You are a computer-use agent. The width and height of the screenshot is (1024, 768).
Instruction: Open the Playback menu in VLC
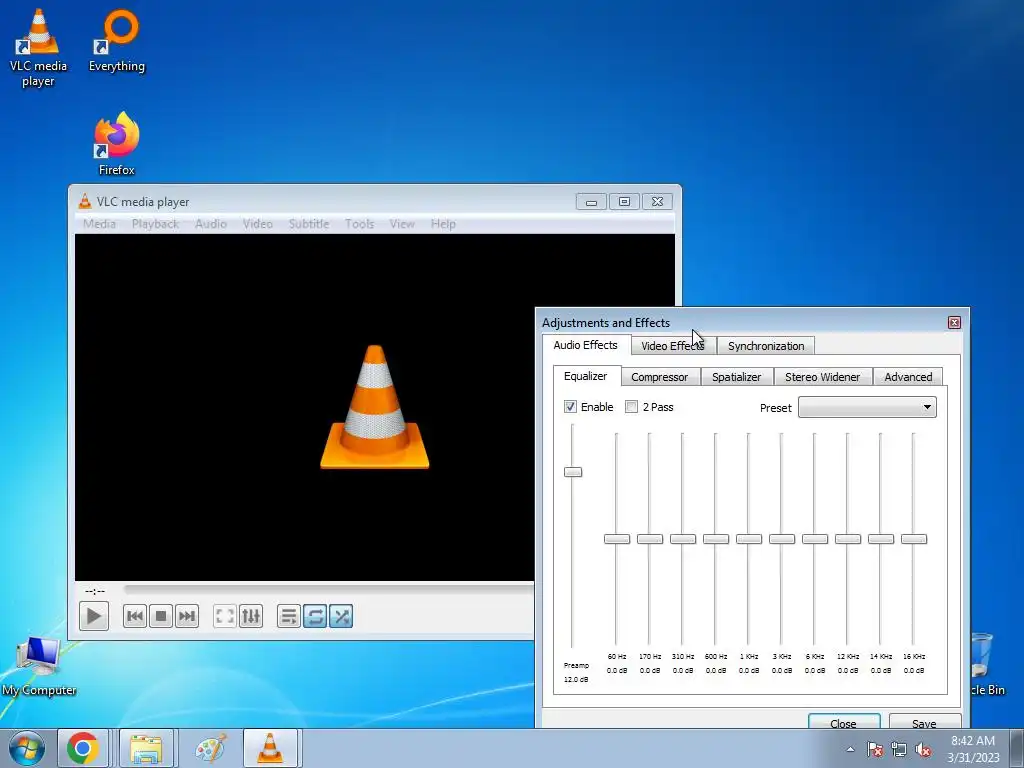[x=155, y=224]
